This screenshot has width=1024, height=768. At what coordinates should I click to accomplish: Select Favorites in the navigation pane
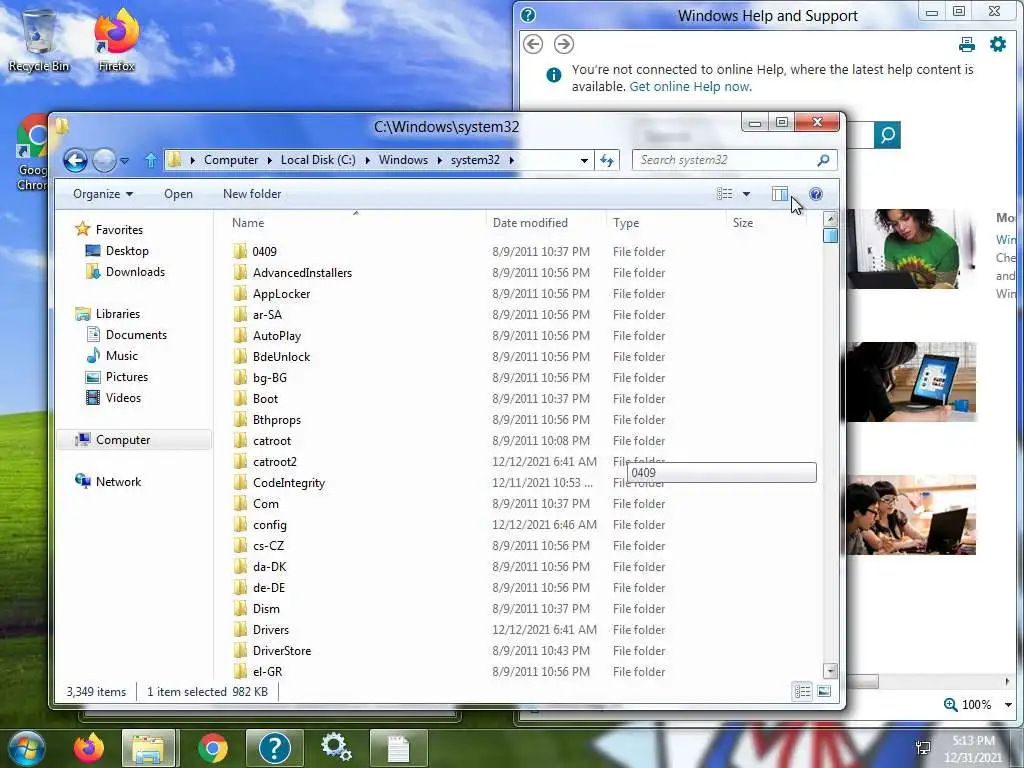click(119, 230)
